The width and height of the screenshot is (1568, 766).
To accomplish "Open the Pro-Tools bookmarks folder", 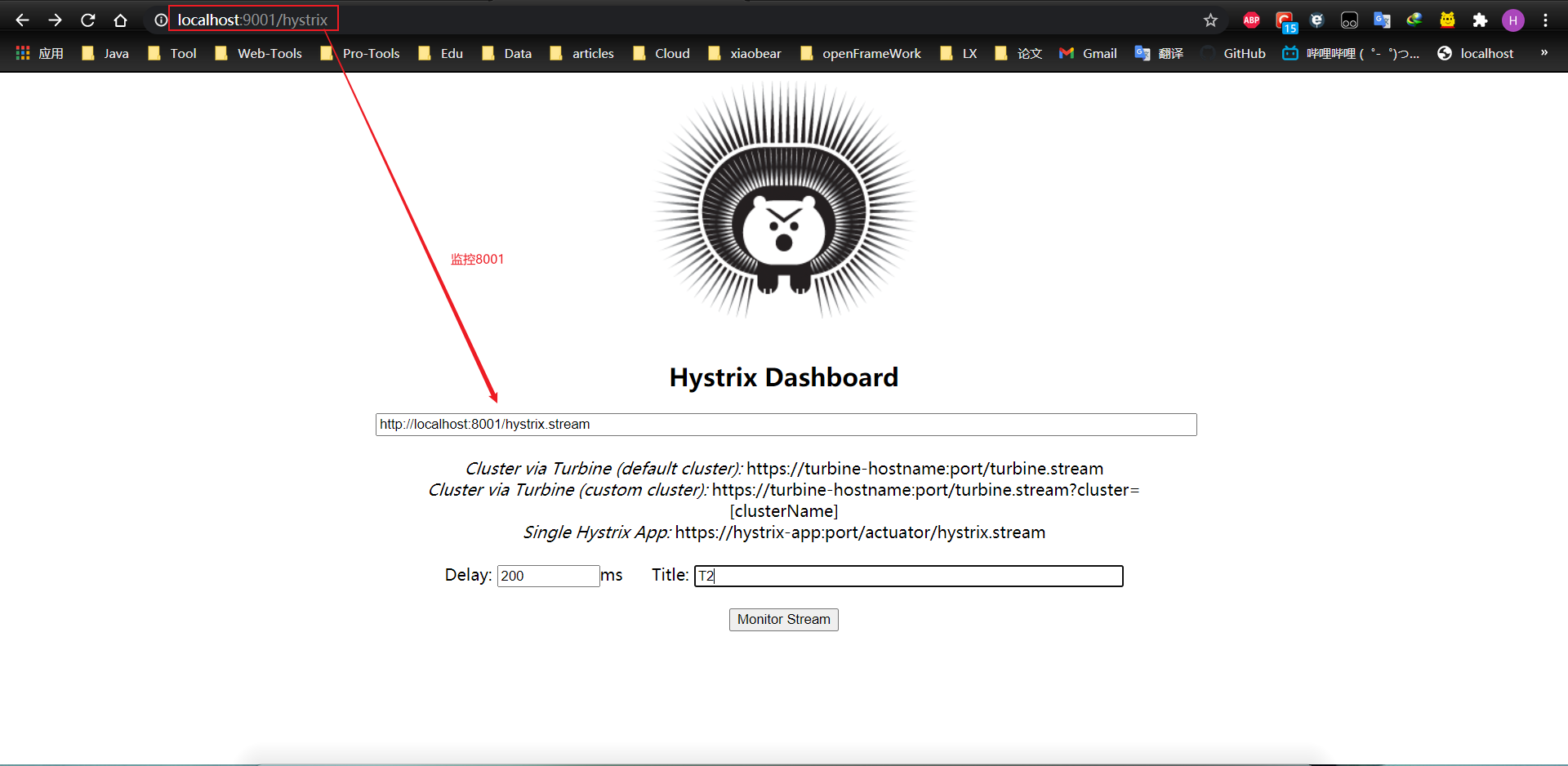I will [360, 53].
